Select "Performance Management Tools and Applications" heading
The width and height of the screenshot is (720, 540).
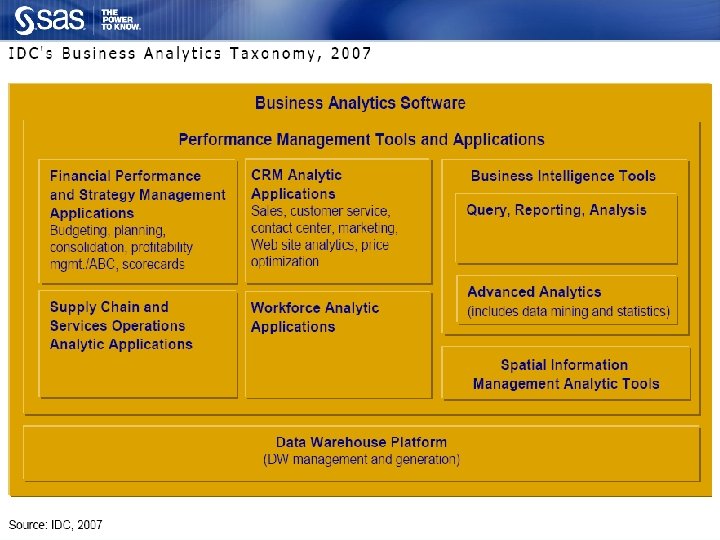click(361, 140)
